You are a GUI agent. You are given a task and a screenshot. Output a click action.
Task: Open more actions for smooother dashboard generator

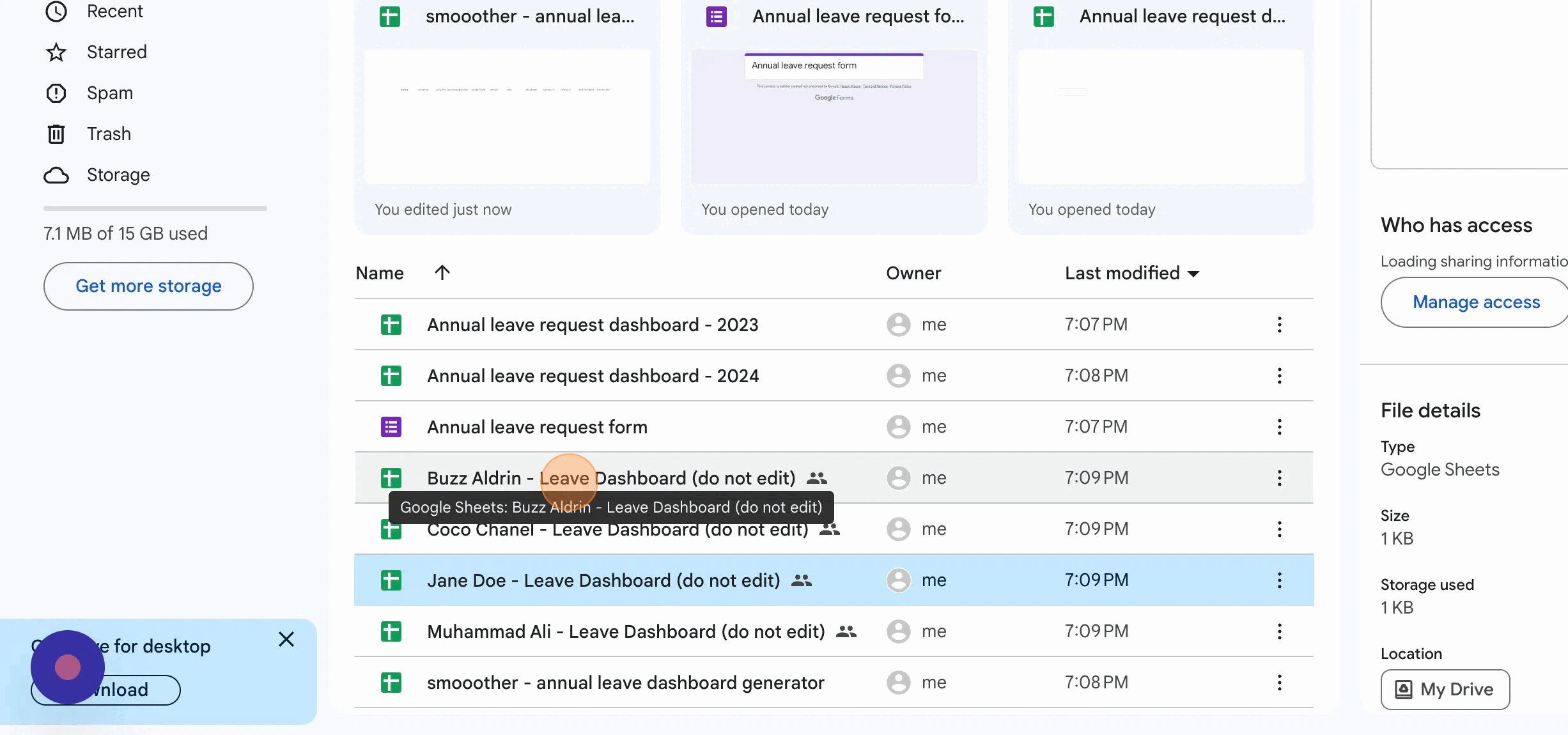1279,683
